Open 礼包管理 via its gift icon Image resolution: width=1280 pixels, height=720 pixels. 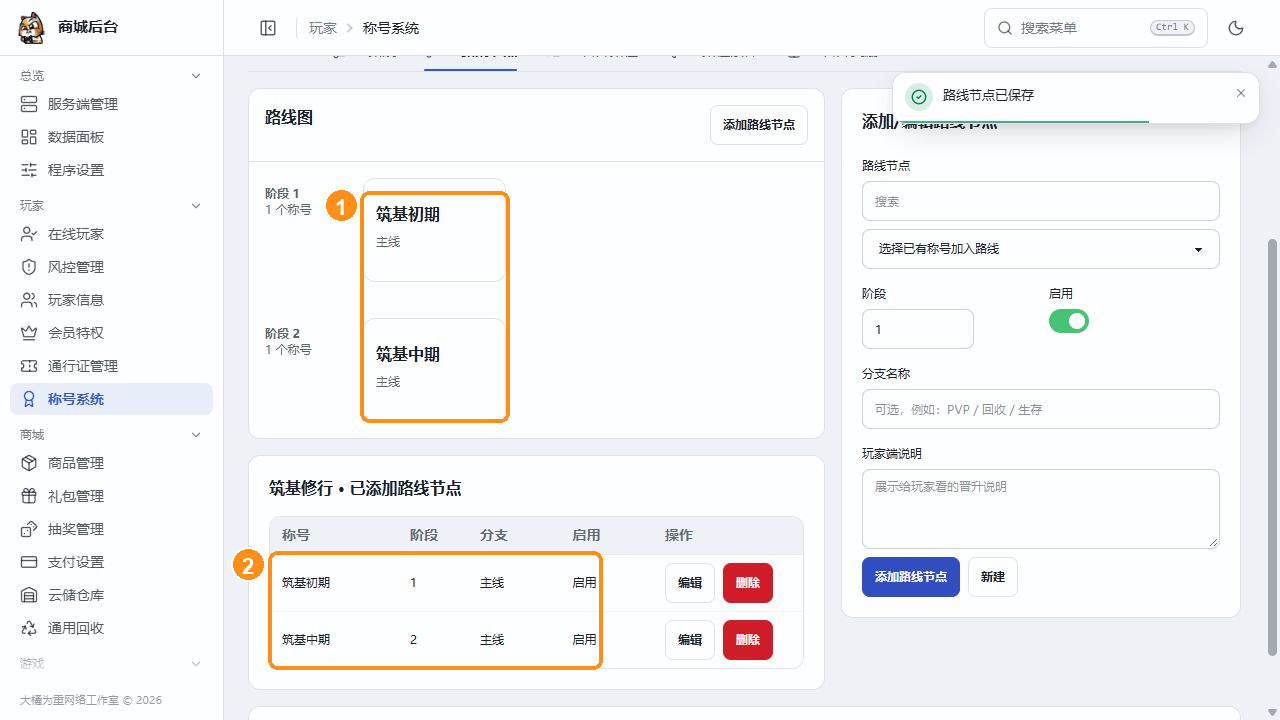point(29,496)
